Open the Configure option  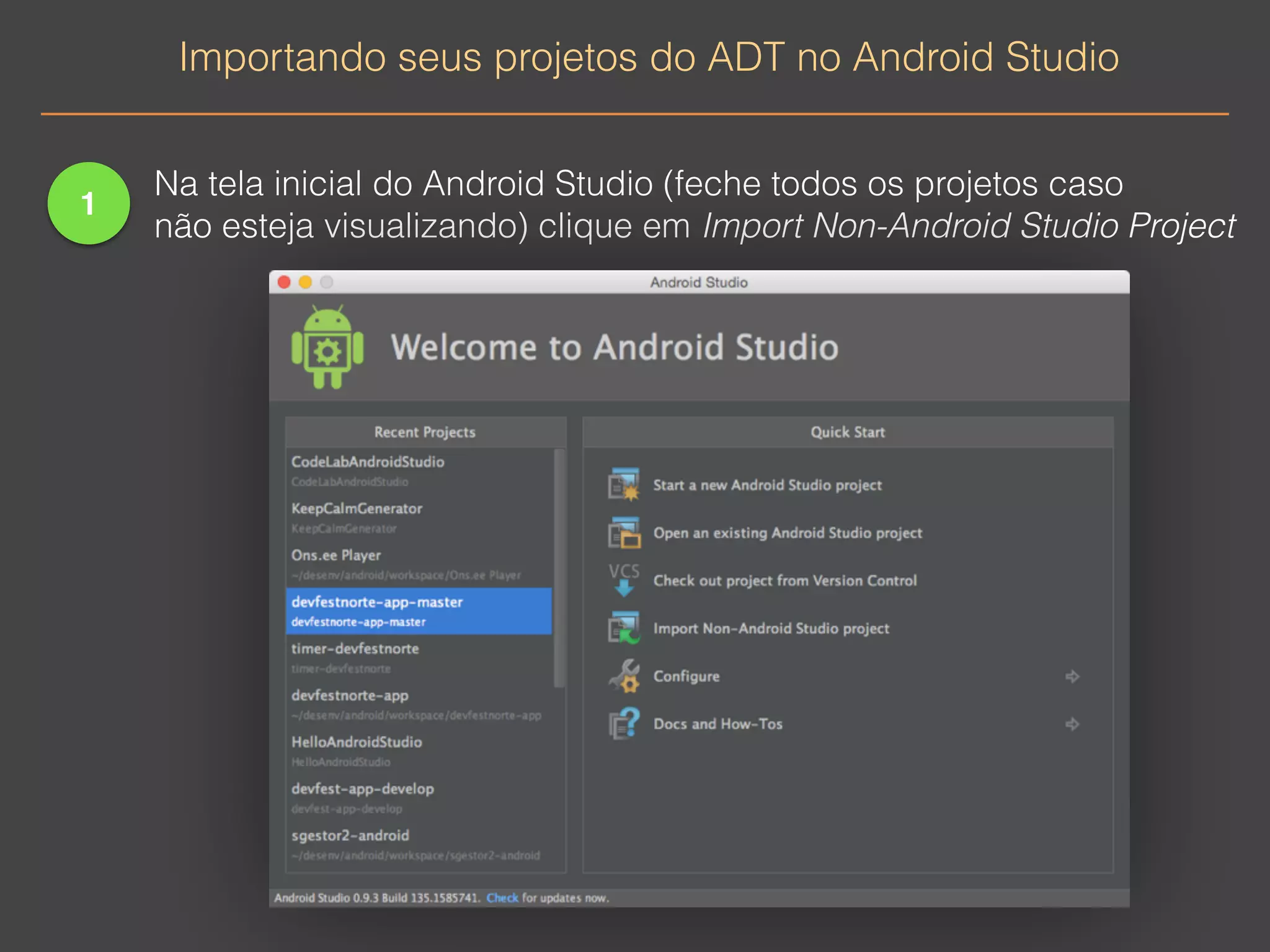(686, 676)
